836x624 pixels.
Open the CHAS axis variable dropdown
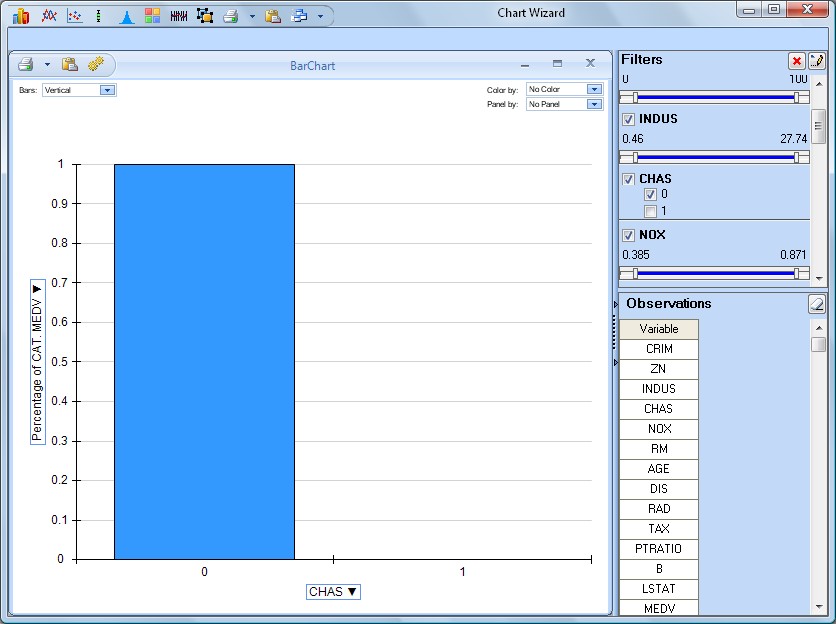(333, 591)
